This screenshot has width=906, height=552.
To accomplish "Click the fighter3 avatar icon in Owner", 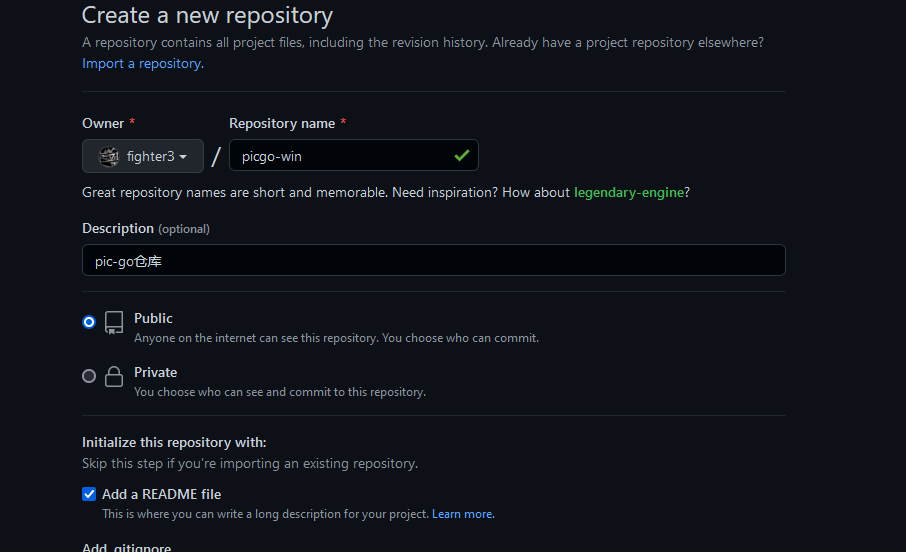I will (x=110, y=156).
